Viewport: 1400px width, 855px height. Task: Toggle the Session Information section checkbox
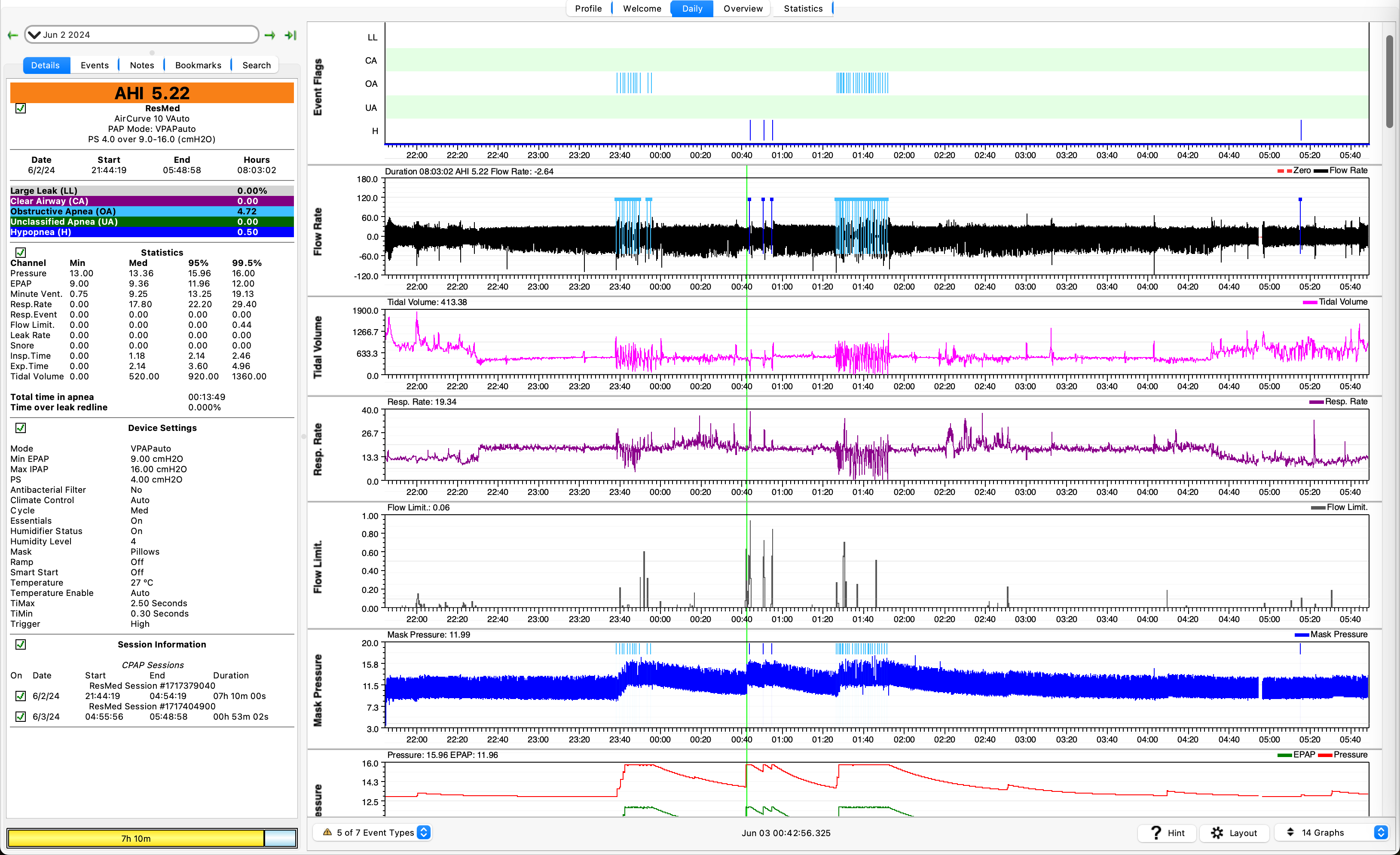[x=21, y=644]
